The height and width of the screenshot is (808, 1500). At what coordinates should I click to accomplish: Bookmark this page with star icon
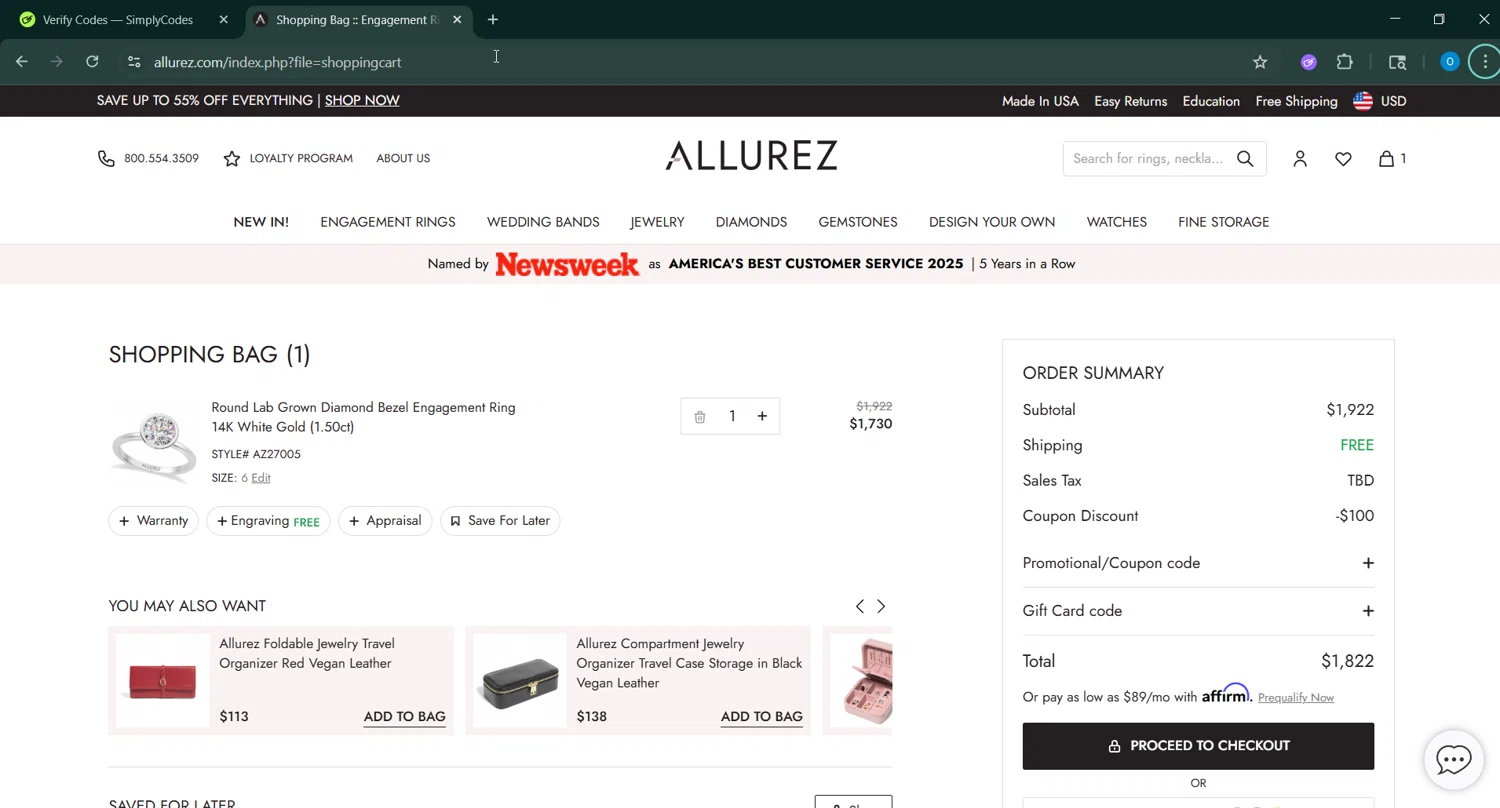[1260, 62]
